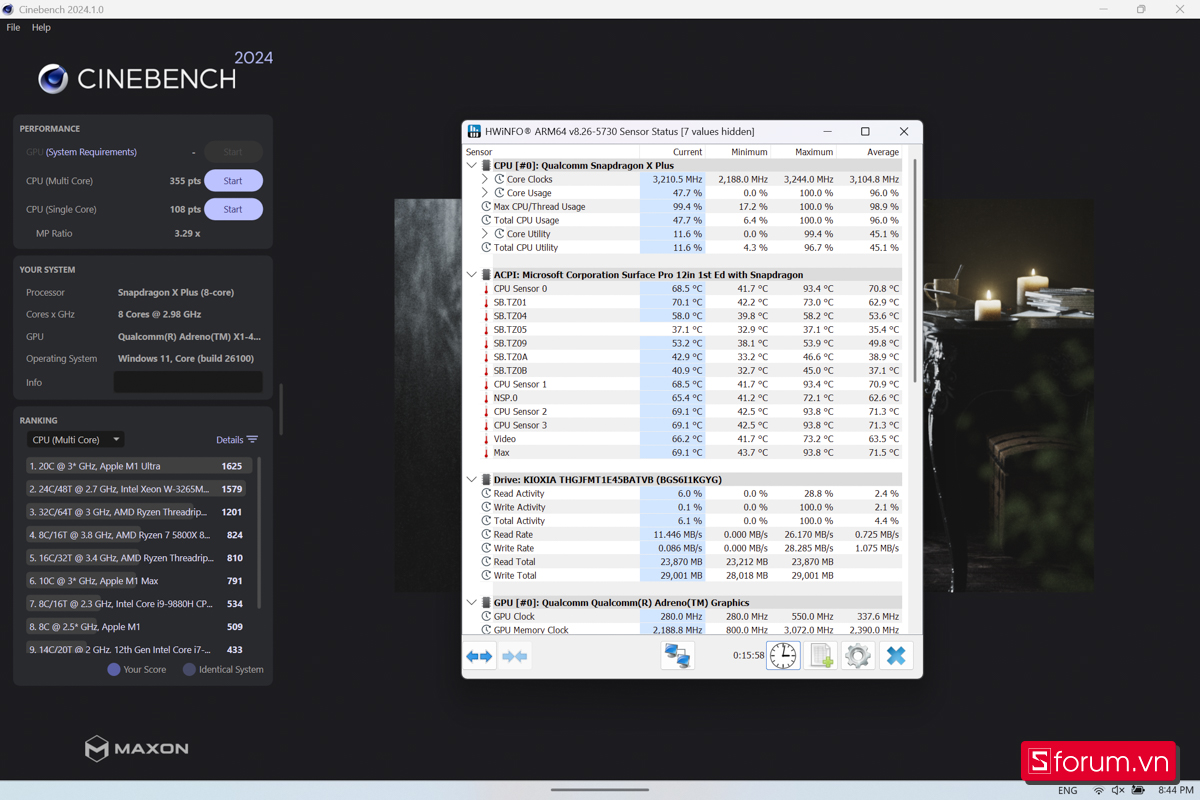This screenshot has height=800, width=1200.
Task: Select 32C/64T AMD Ryzen Threadripper entry
Action: 138,512
